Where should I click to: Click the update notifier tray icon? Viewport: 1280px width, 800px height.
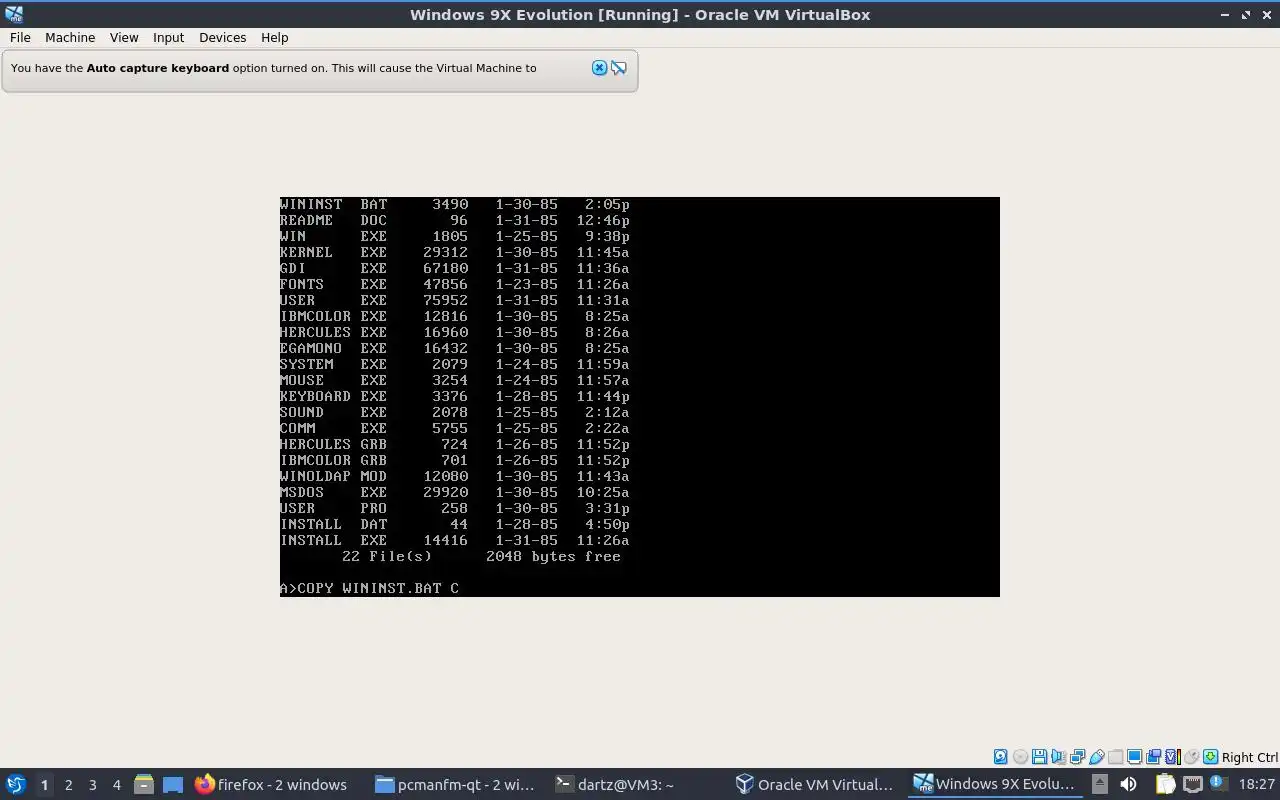pos(1219,783)
